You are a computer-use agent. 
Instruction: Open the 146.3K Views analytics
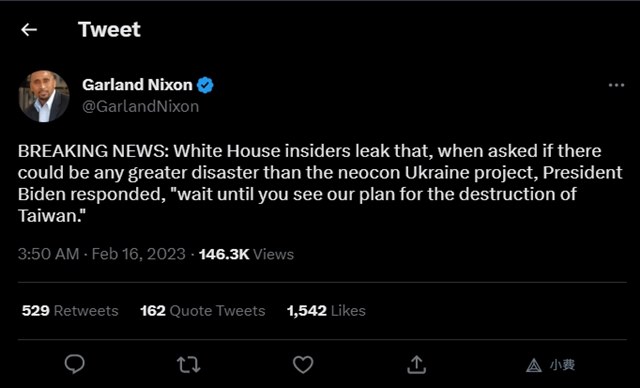(247, 254)
